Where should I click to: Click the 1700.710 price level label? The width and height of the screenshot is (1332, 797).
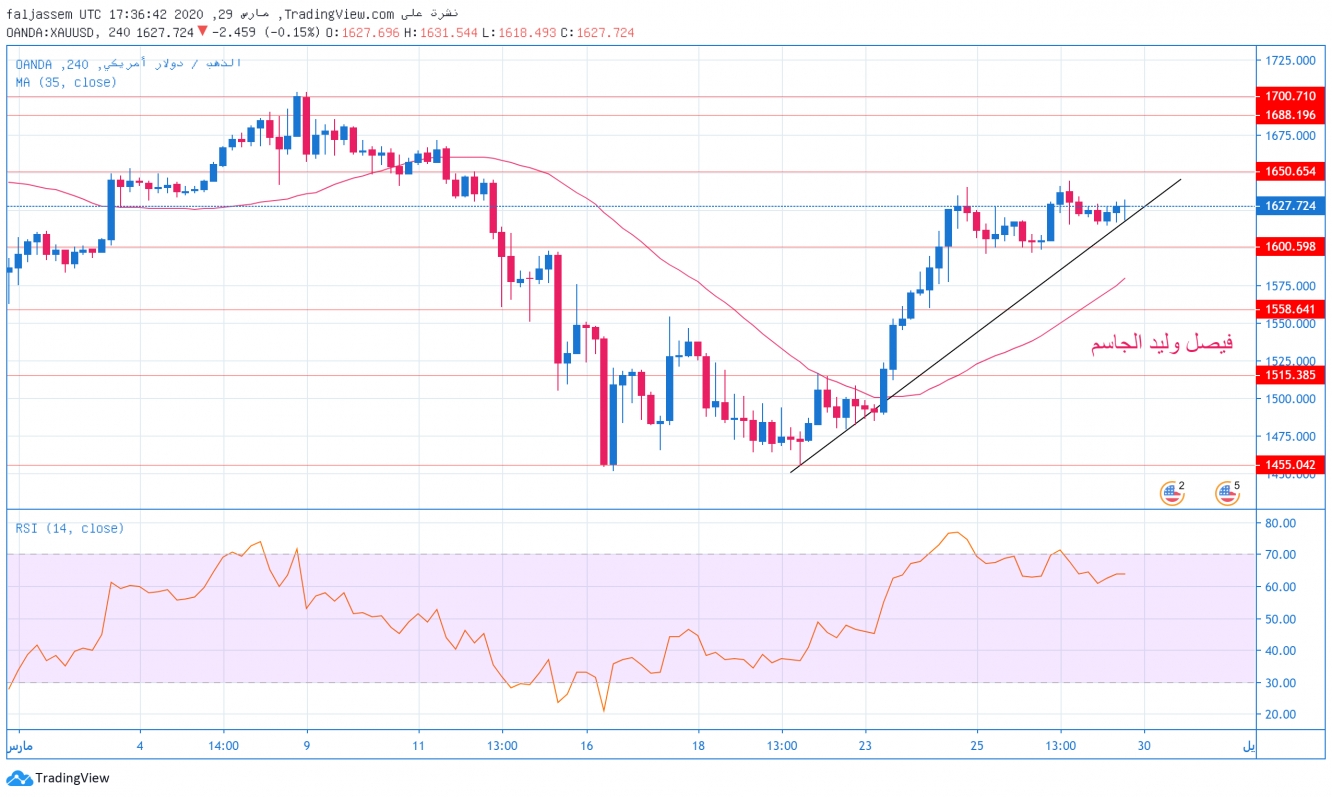pyautogui.click(x=1290, y=96)
